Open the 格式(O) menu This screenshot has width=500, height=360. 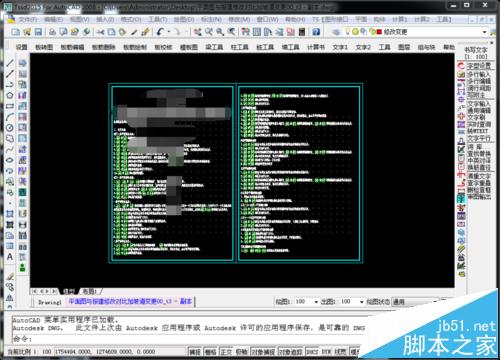[x=131, y=19]
